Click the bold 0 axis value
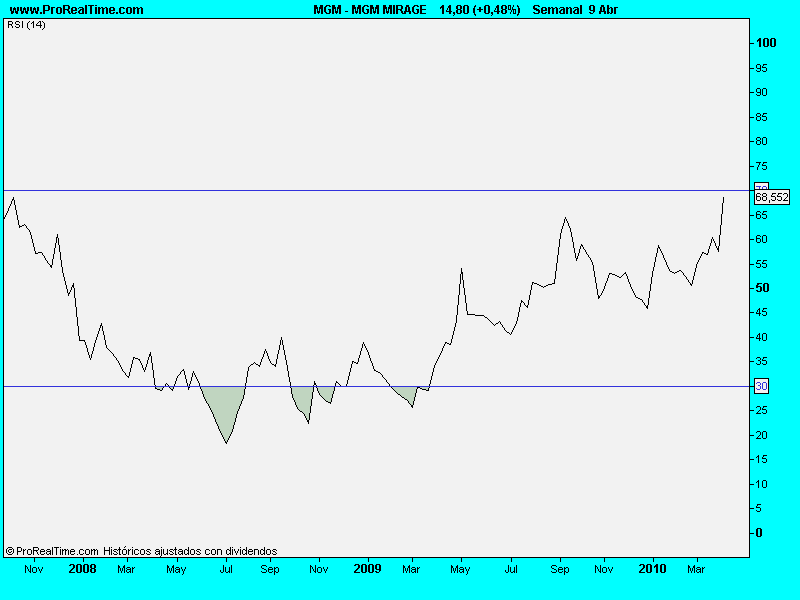 pos(759,533)
